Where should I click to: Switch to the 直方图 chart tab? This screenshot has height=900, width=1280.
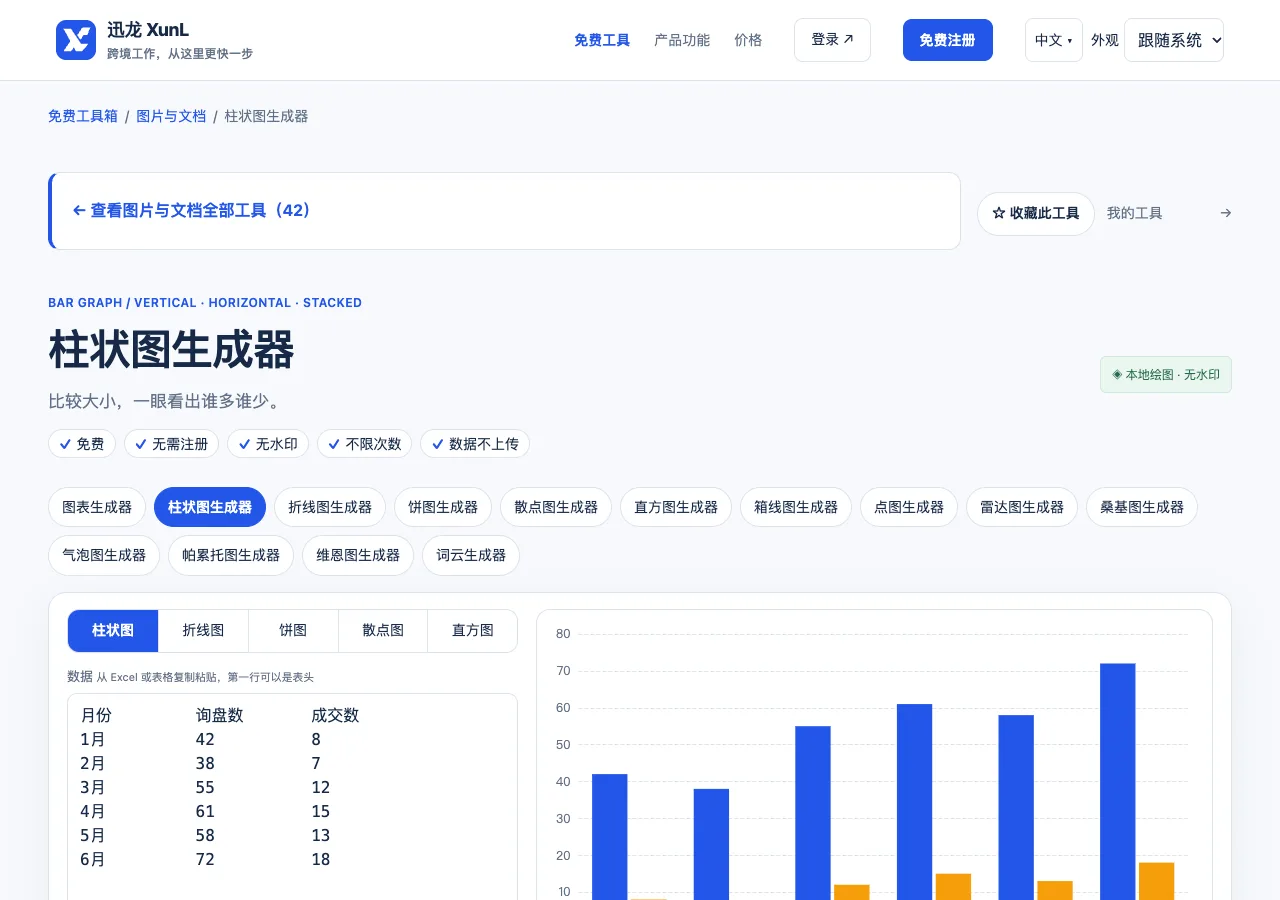pos(473,631)
